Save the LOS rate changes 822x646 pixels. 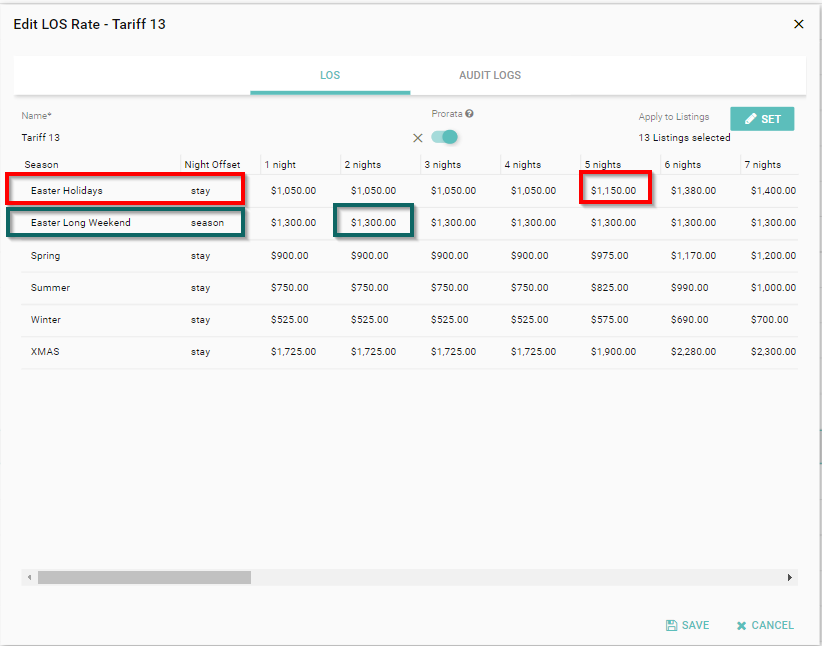pyautogui.click(x=687, y=625)
